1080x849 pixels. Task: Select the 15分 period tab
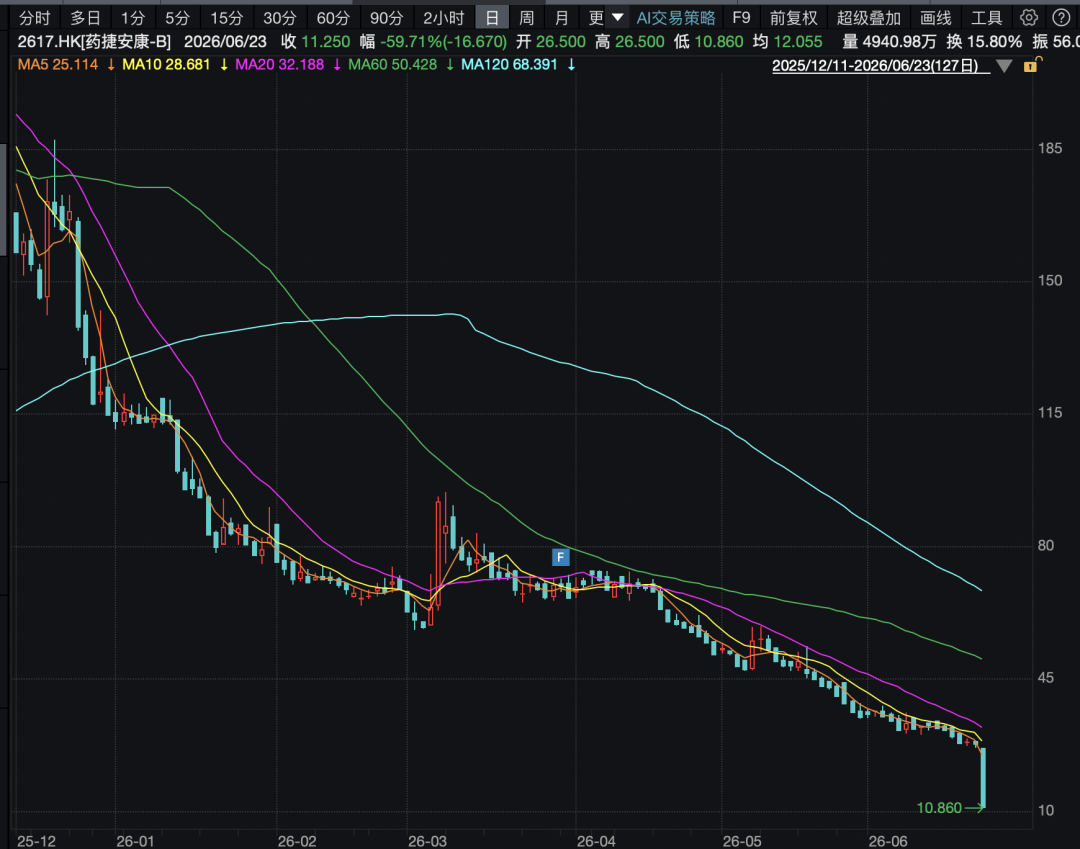pos(227,18)
